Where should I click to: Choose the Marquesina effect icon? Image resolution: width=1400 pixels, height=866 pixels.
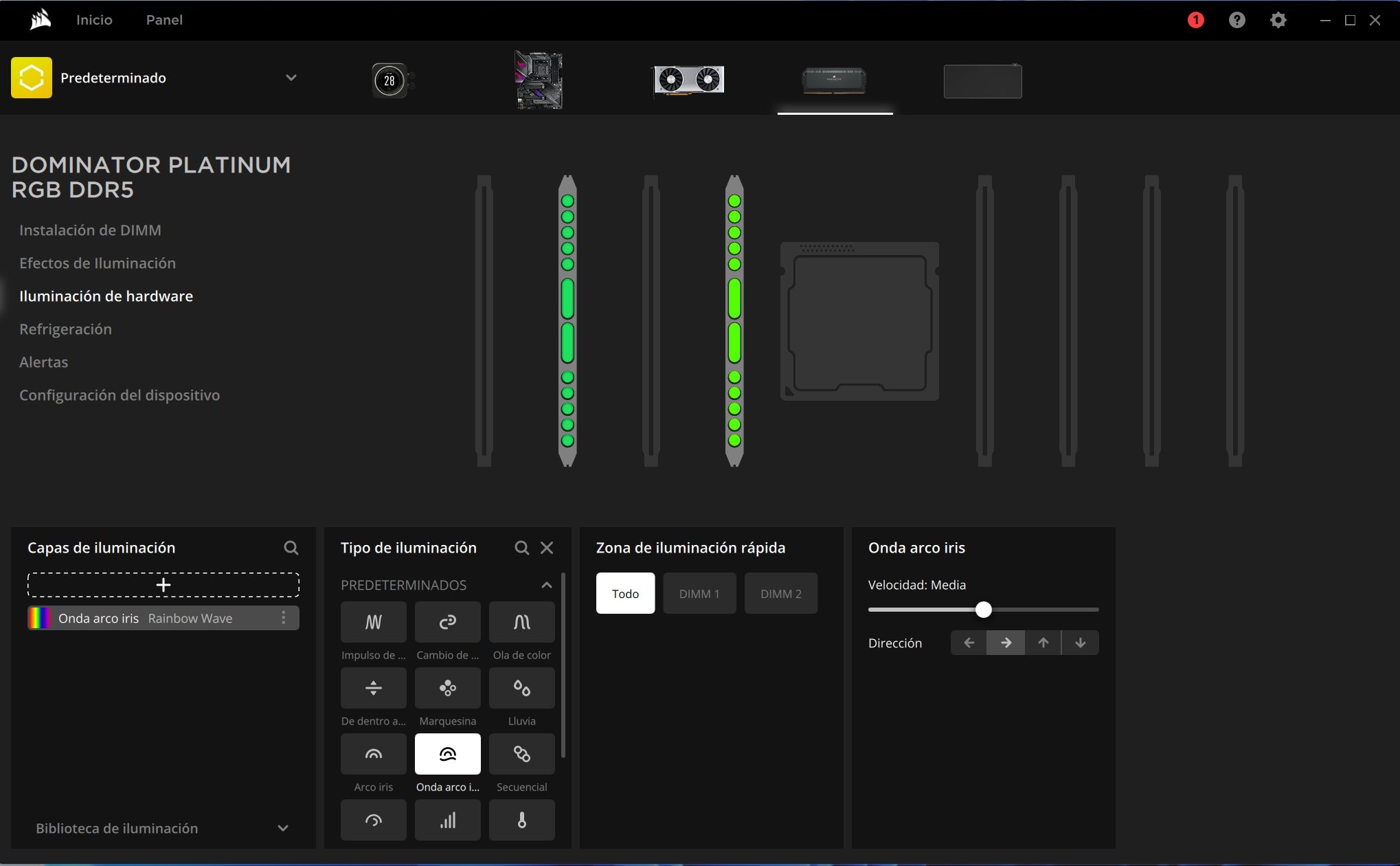click(448, 688)
